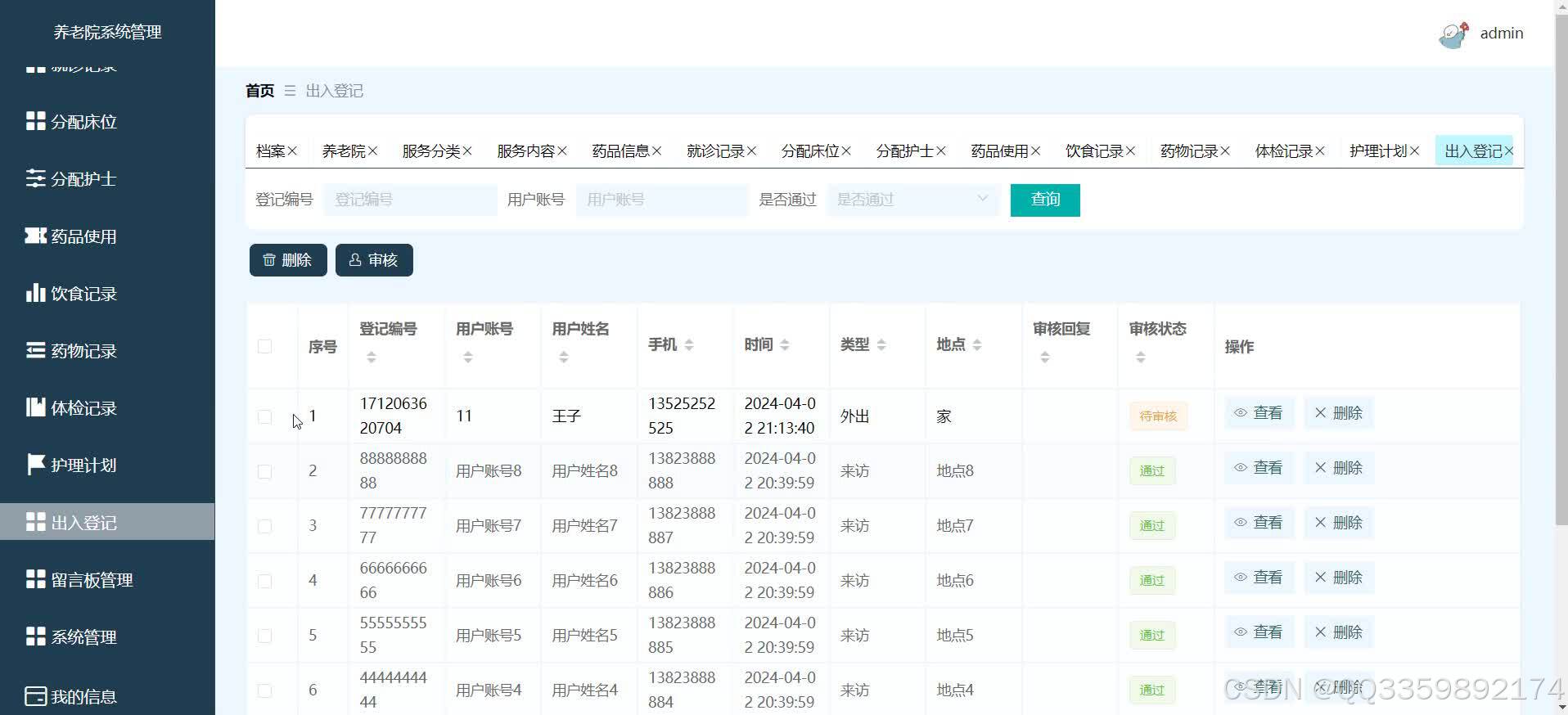Close the 服务分类 tab with its X
1568x715 pixels.
tap(467, 151)
